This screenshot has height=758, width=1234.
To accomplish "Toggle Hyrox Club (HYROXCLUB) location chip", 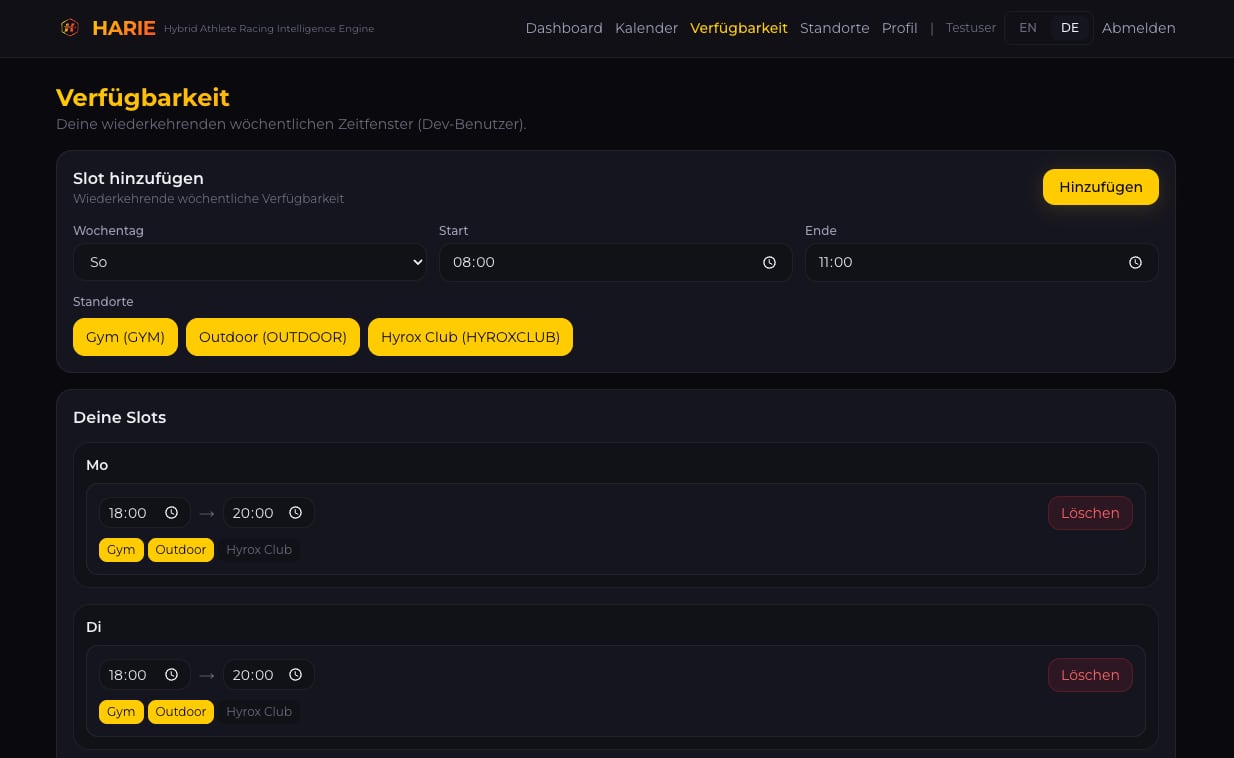I will 470,337.
